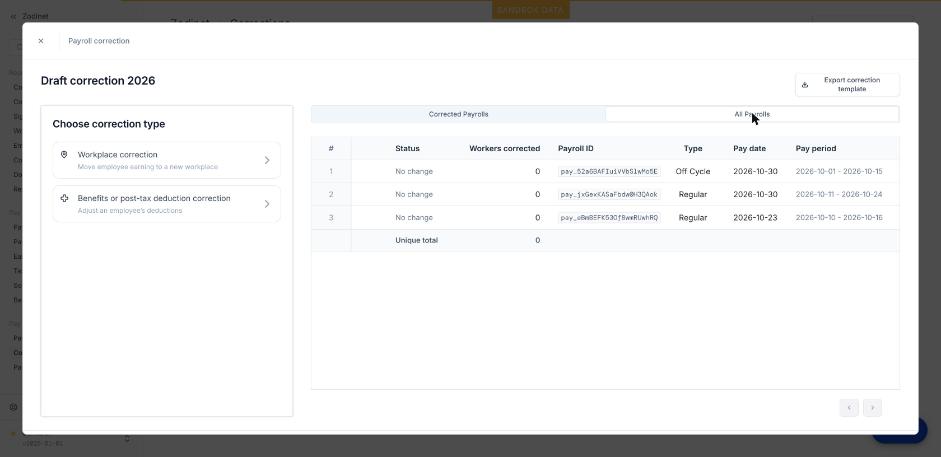Click the location pin icon for Workplace correction
This screenshot has height=457, width=941.
tap(64, 155)
